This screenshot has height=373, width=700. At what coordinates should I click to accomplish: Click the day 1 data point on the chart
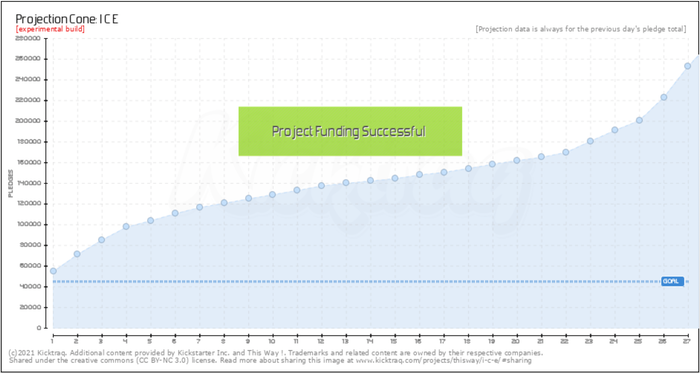pos(53,271)
